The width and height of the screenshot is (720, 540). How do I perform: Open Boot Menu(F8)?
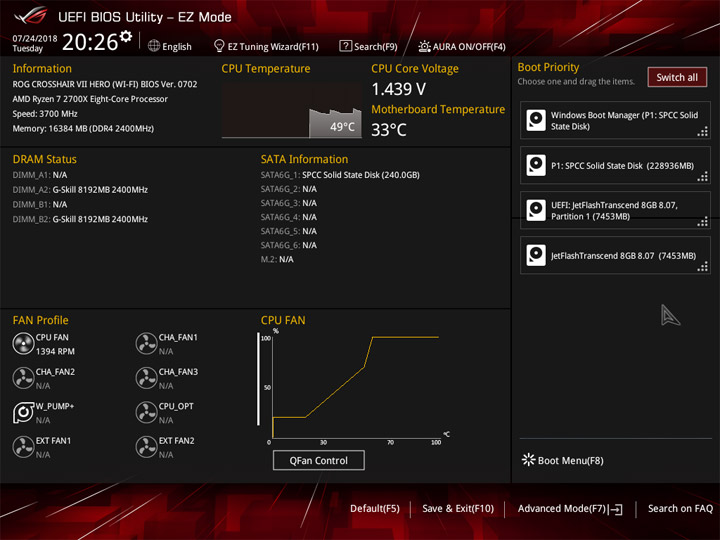563,461
